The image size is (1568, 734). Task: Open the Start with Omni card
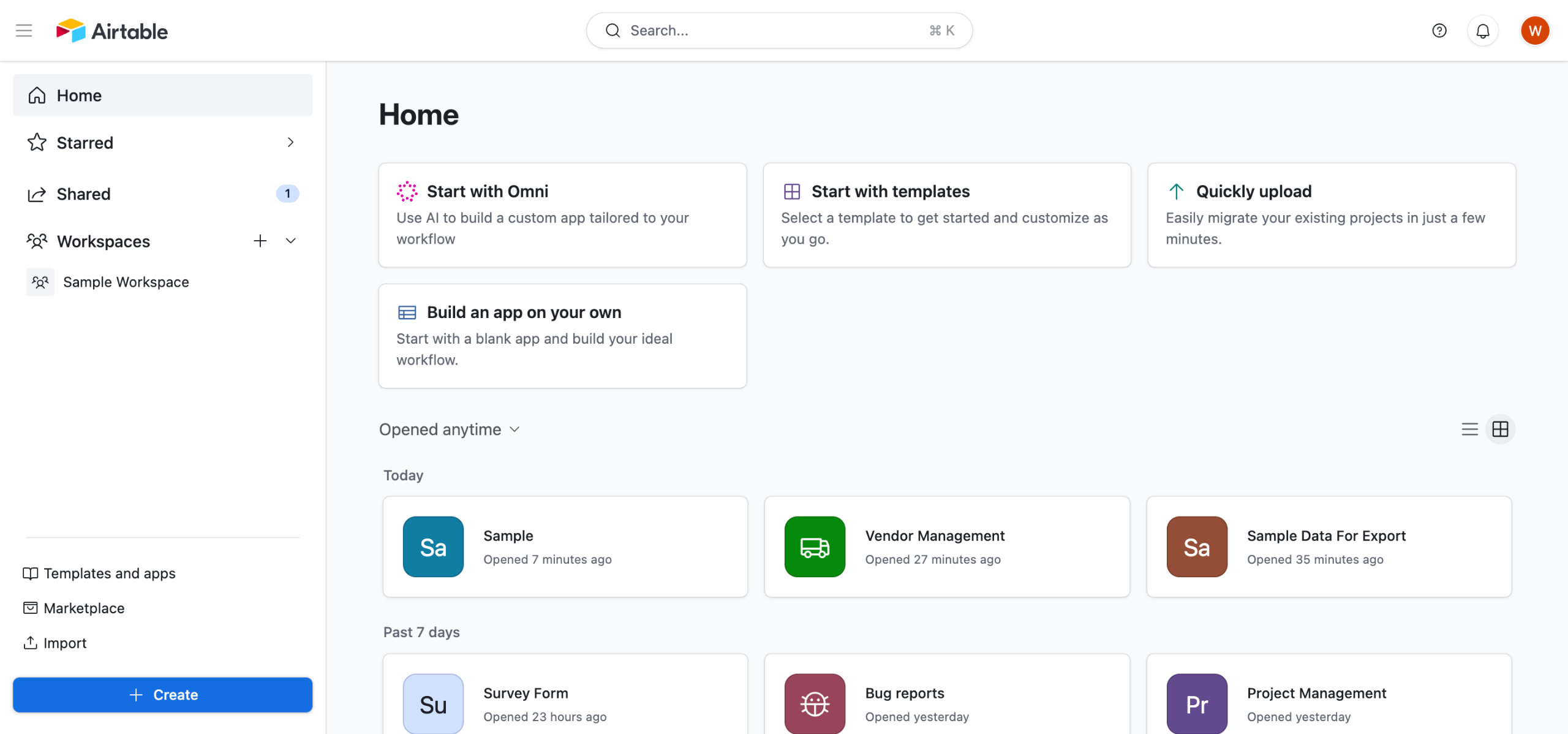pos(562,214)
